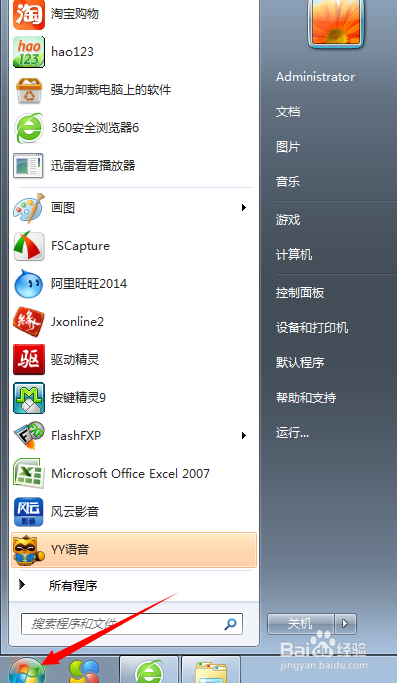Open the FlashFXP icon
The height and width of the screenshot is (683, 397).
click(29, 436)
